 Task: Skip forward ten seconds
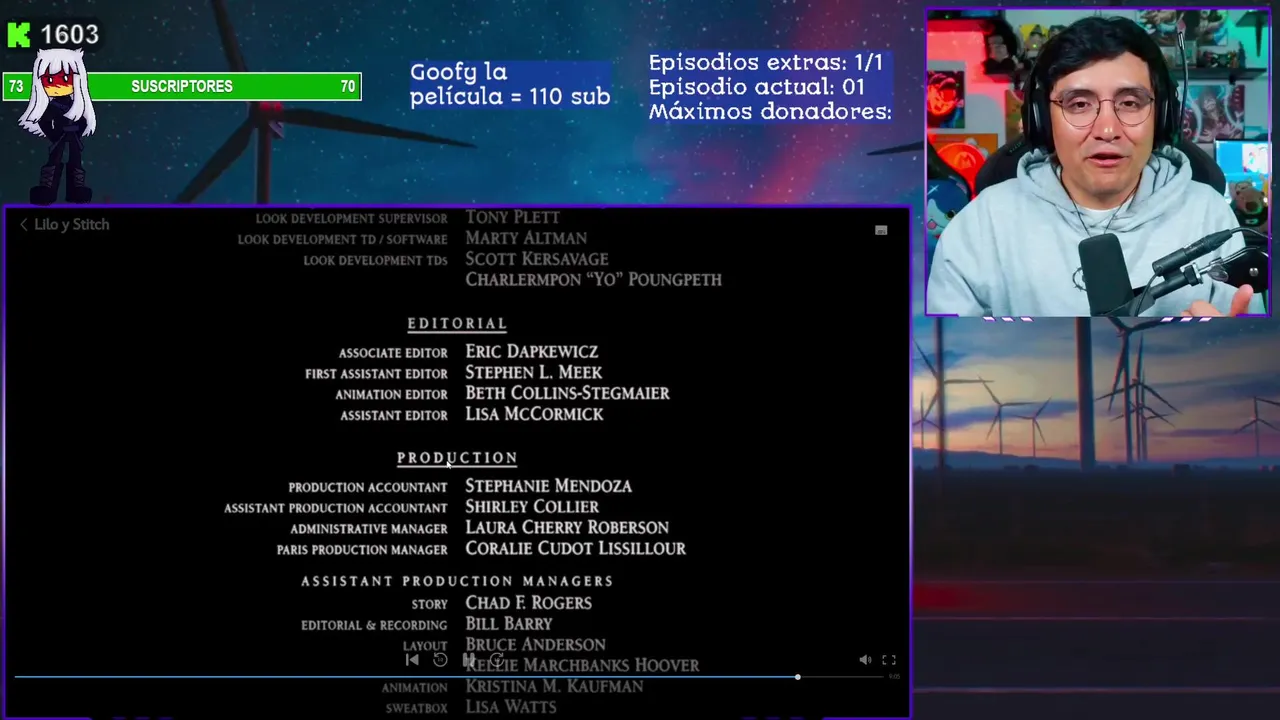(496, 660)
